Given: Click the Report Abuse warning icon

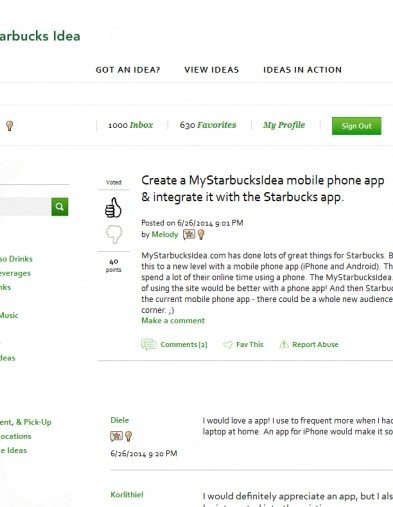Looking at the screenshot, I should pyautogui.click(x=284, y=344).
